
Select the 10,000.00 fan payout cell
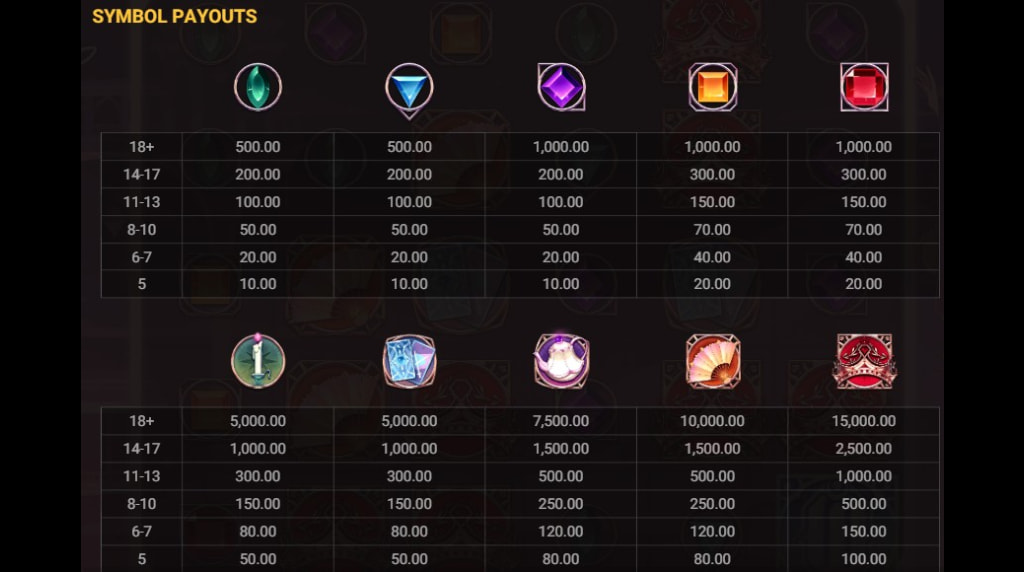coord(712,421)
